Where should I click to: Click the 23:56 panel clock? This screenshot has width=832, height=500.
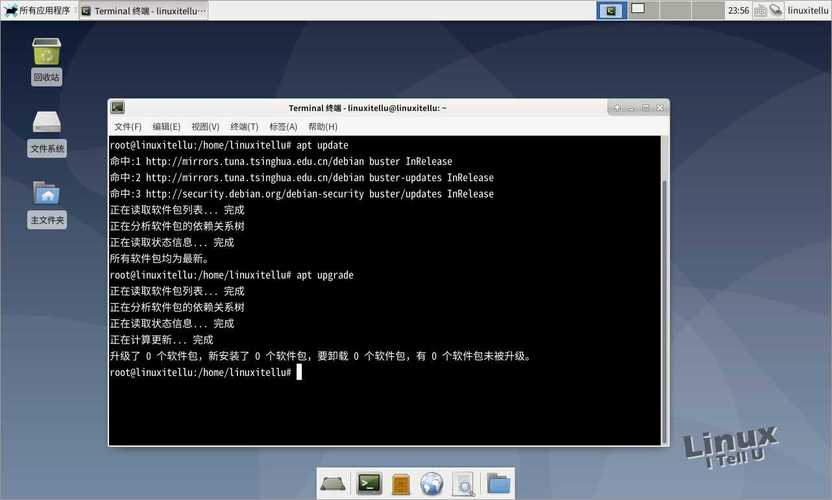pos(738,11)
